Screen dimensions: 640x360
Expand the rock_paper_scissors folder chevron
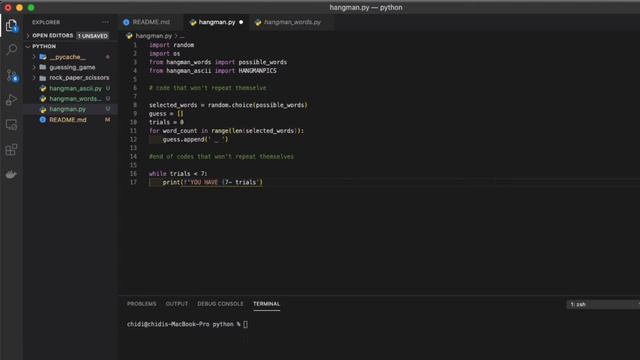34,78
